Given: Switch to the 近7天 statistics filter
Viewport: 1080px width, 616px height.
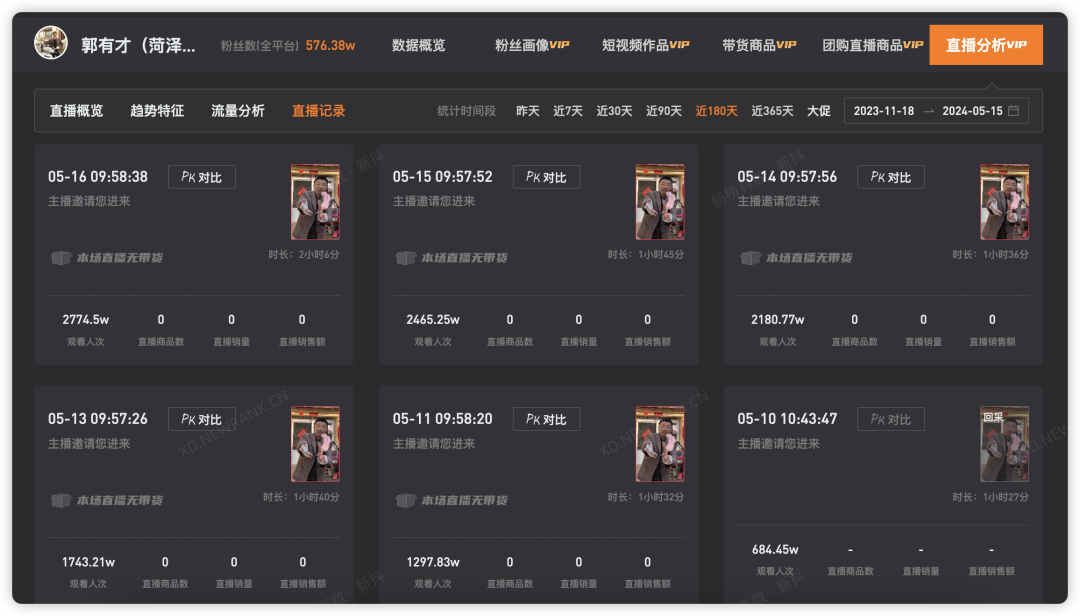Looking at the screenshot, I should tap(567, 111).
